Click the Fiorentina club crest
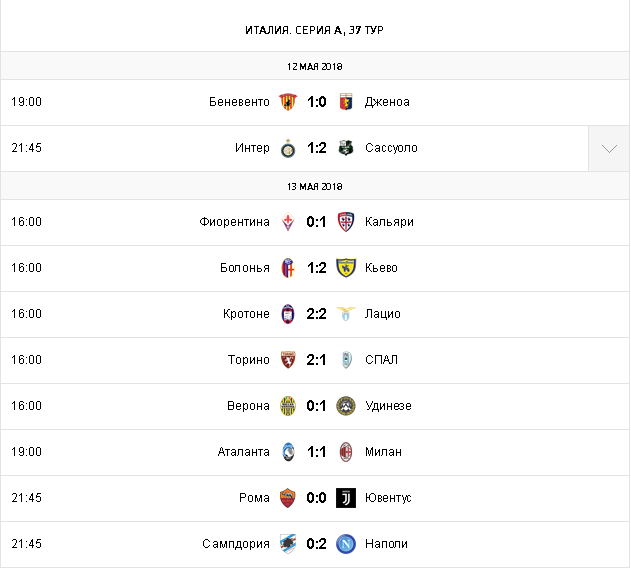Image resolution: width=631 pixels, height=568 pixels. pos(288,222)
